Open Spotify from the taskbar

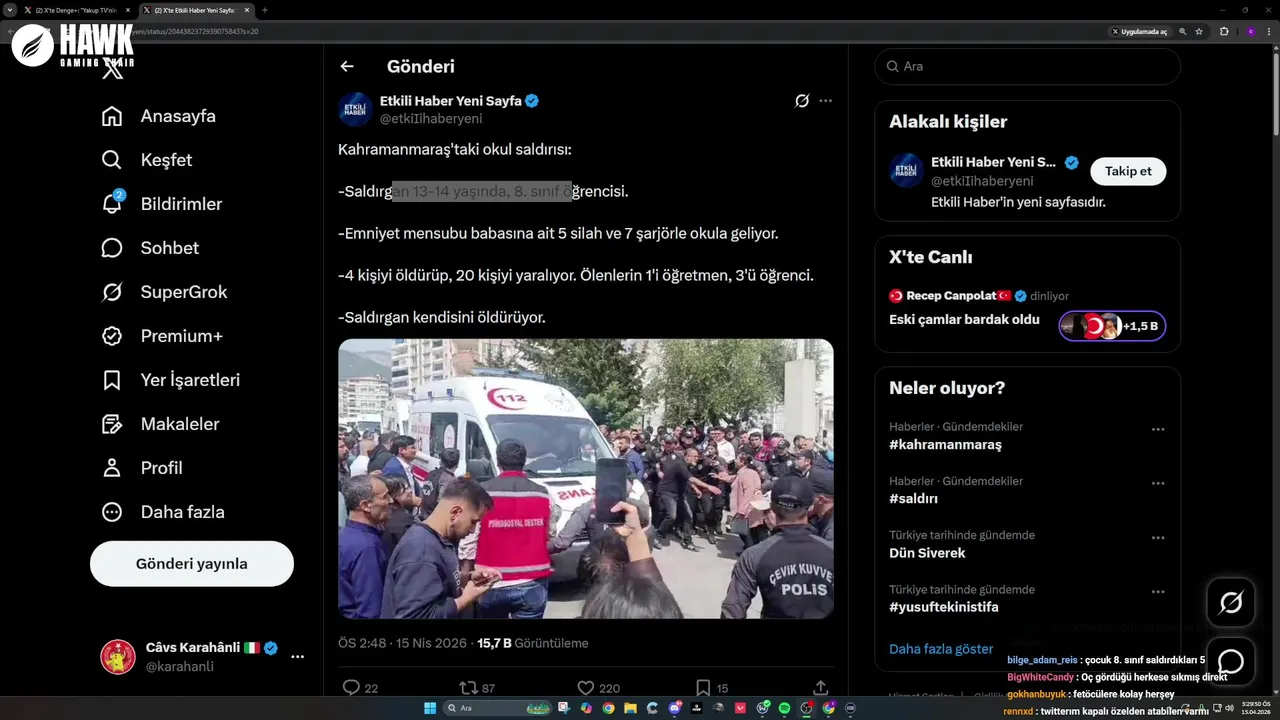[x=784, y=708]
